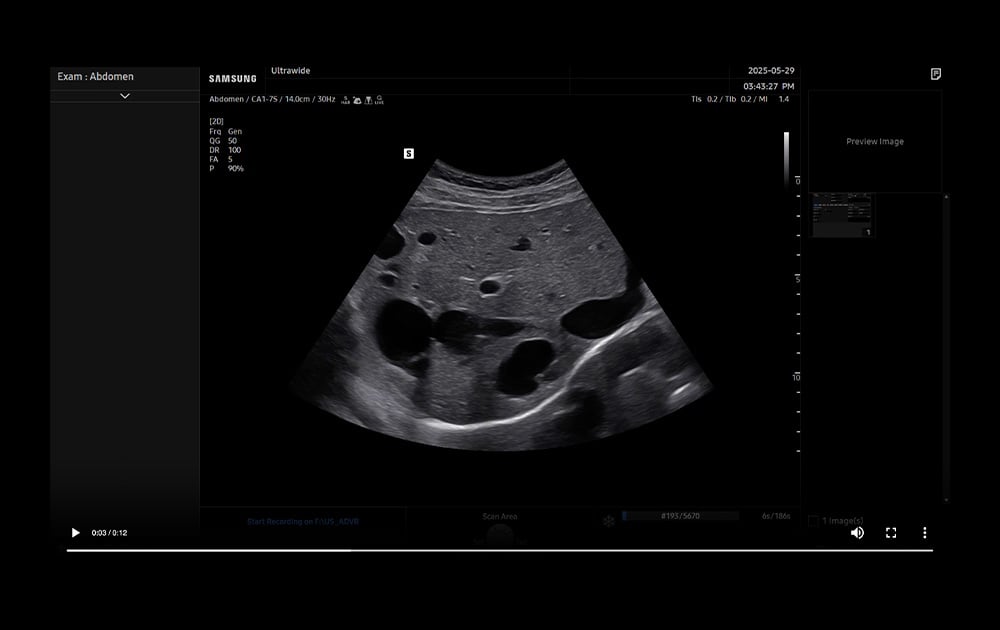Screen dimensions: 1000x630
Task: Select the Ultrawide tab
Action: pos(290,71)
